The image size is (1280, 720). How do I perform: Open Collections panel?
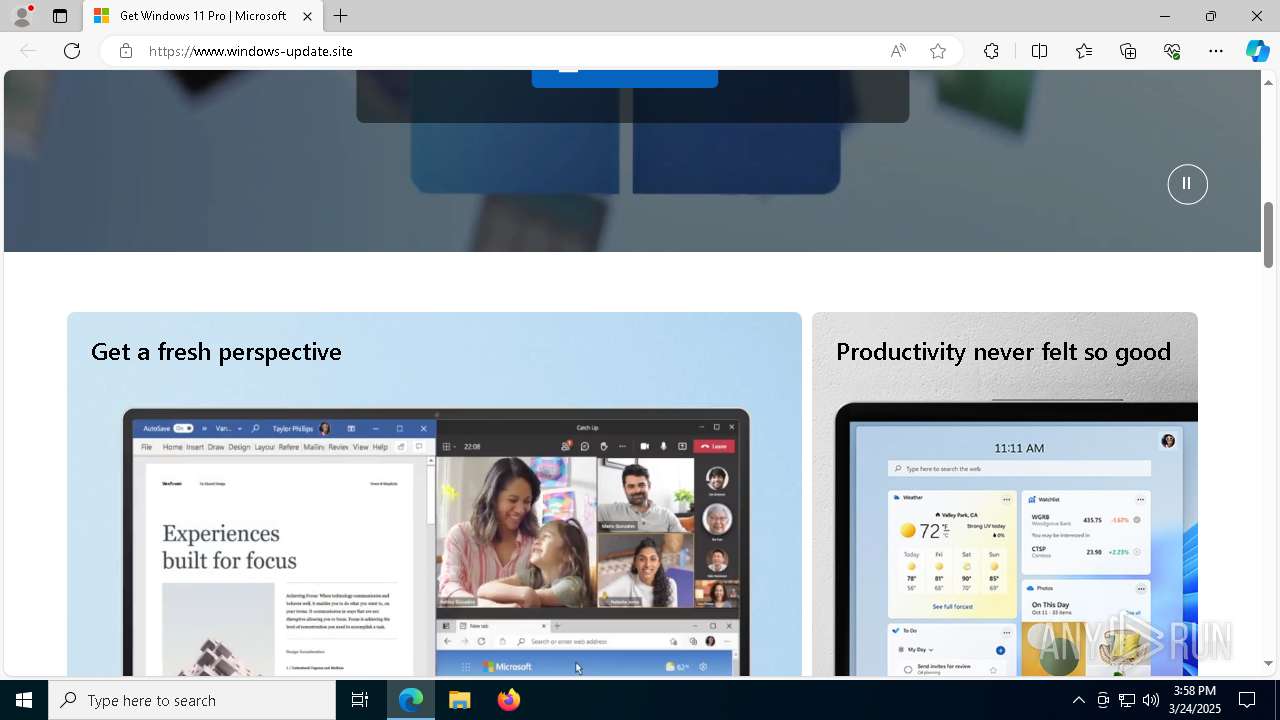click(1128, 51)
